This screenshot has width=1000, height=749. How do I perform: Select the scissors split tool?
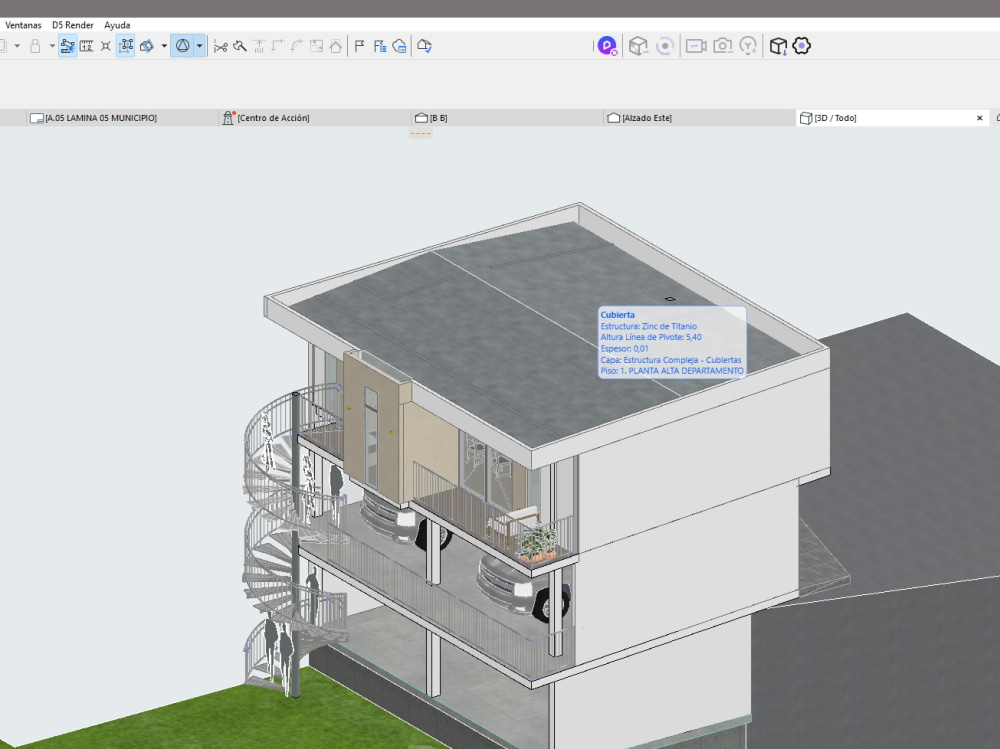[x=221, y=46]
